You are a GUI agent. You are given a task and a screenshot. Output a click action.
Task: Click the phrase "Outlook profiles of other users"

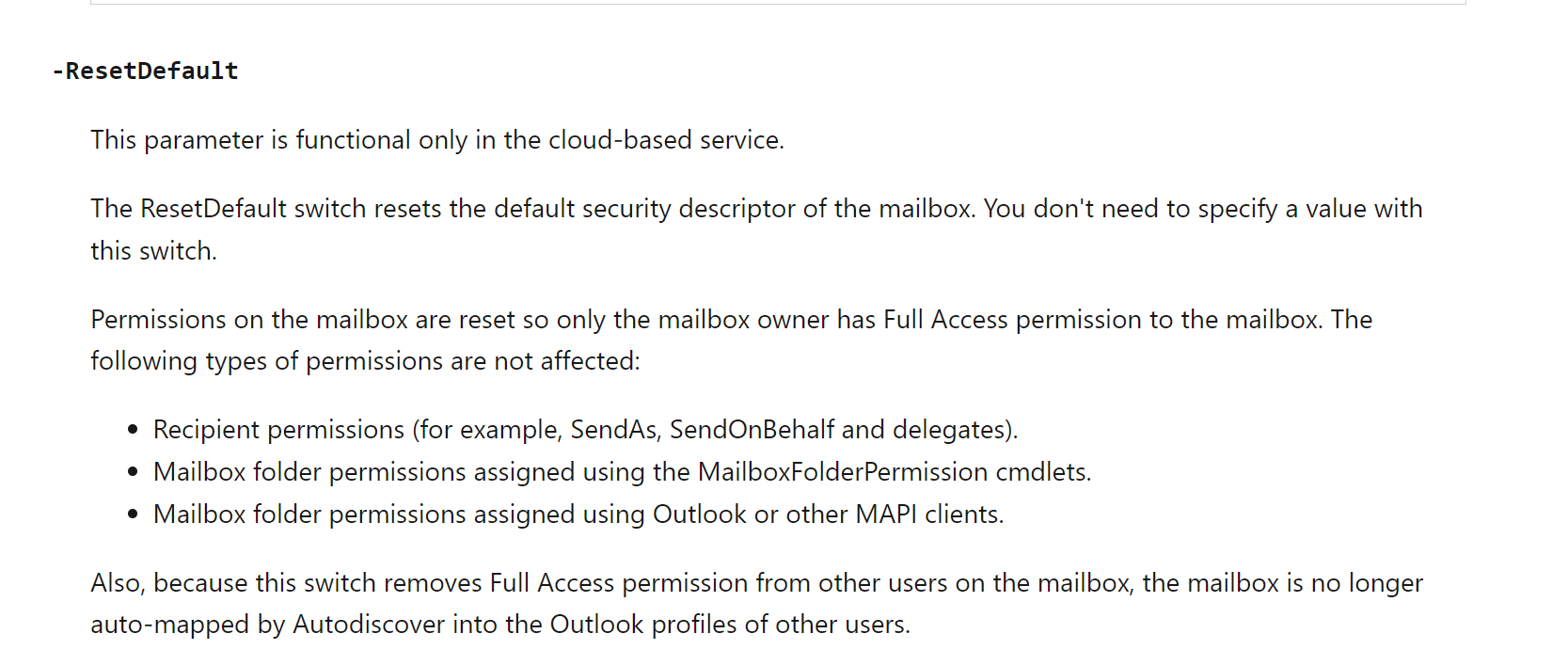(x=729, y=625)
